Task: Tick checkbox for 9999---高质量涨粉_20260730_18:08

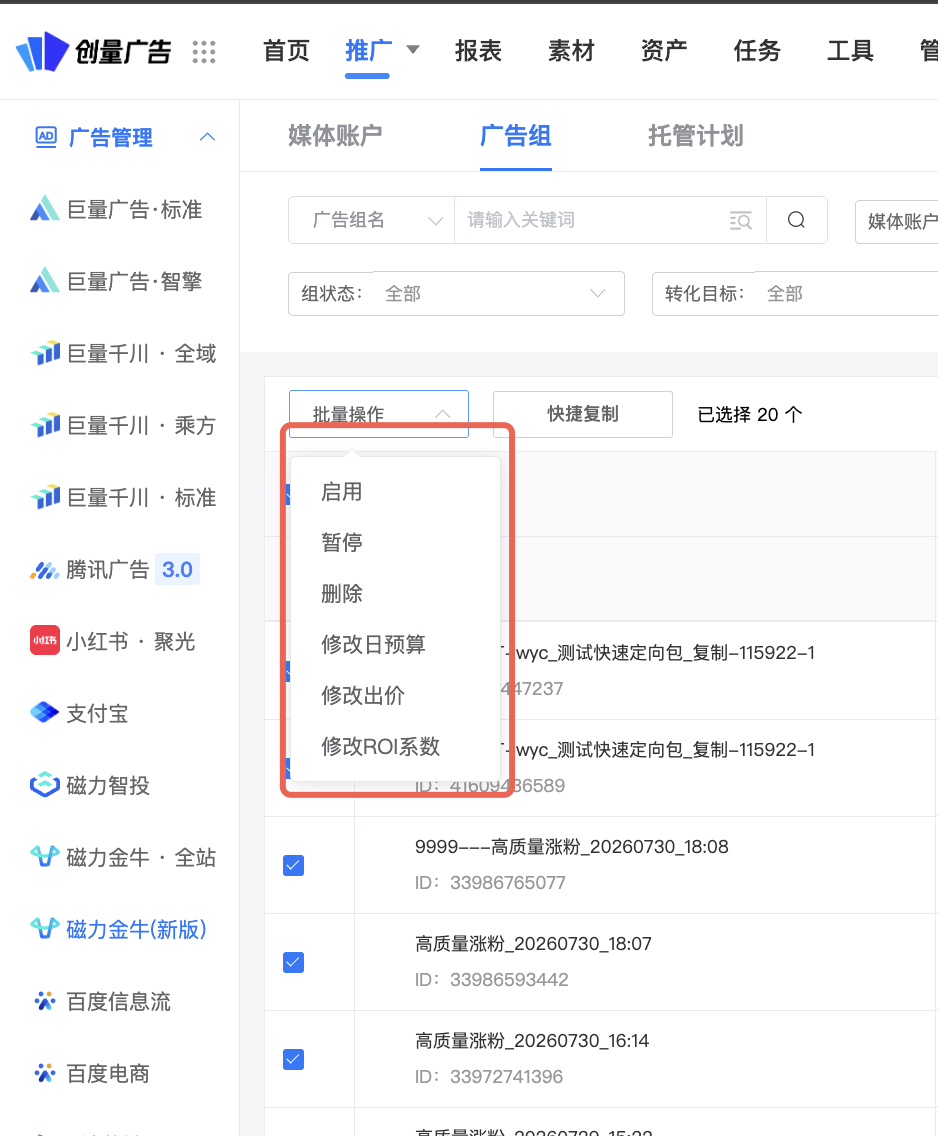Action: pos(293,866)
